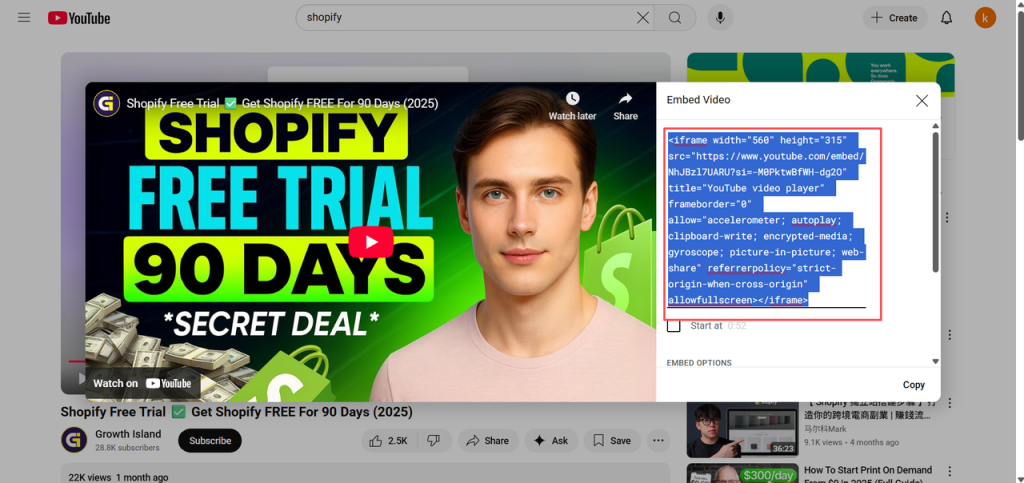Clear the search box text
Image resolution: width=1024 pixels, height=483 pixels.
643,18
